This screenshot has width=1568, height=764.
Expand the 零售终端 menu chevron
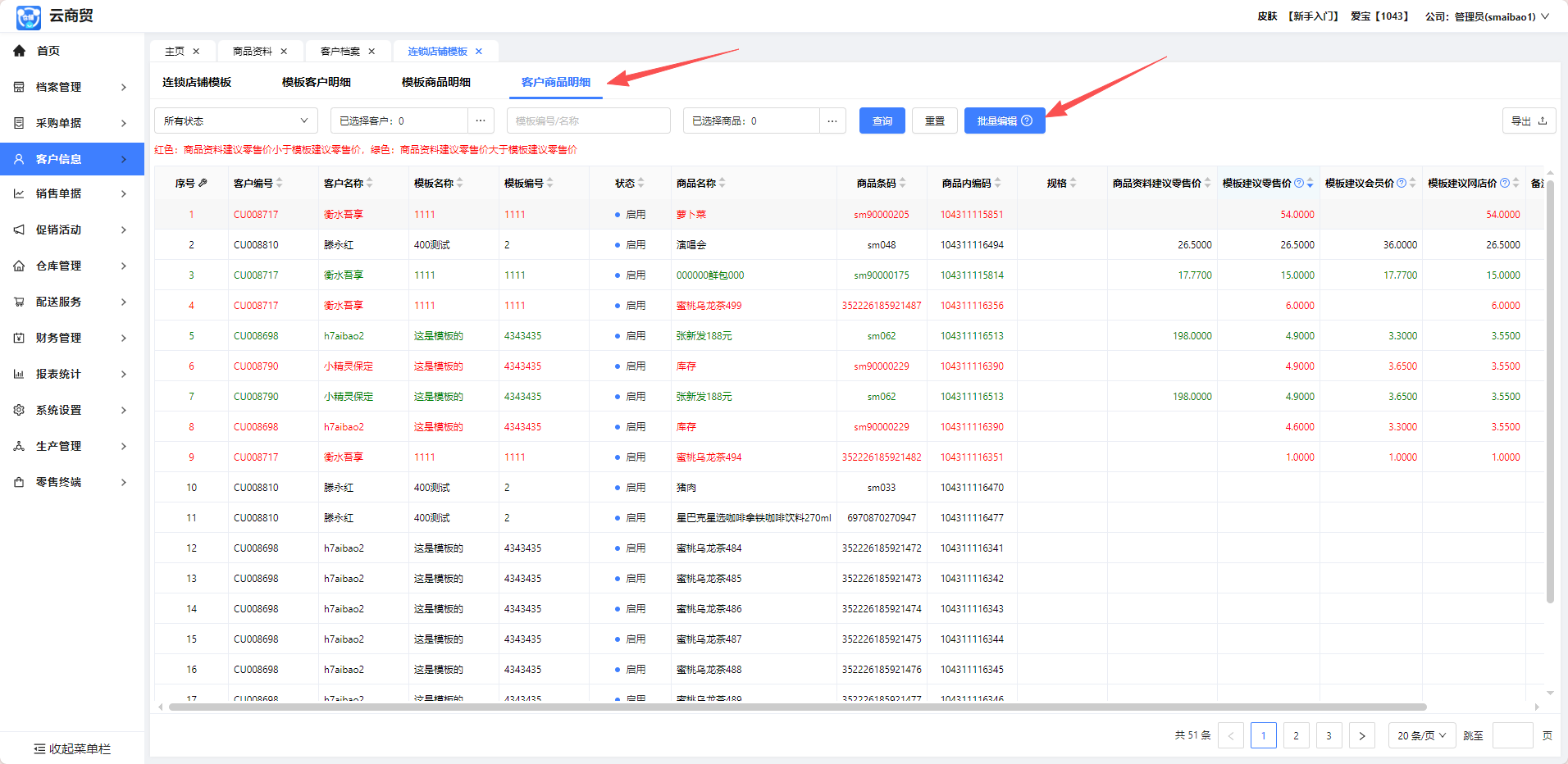124,482
